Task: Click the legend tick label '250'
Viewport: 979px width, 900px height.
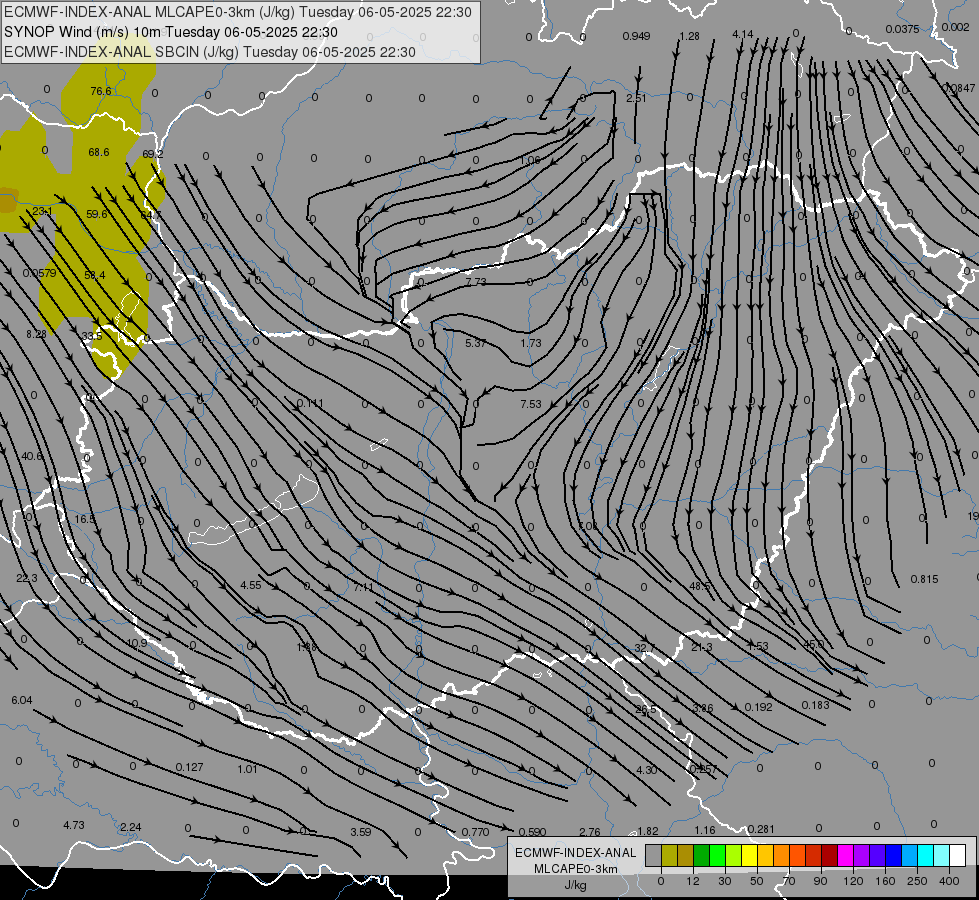Action: coord(917,881)
